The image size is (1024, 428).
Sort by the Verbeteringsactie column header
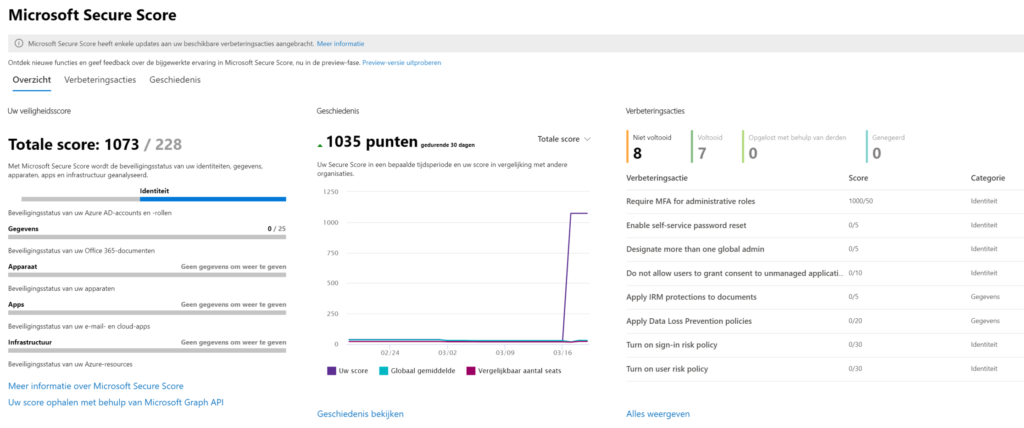click(656, 178)
